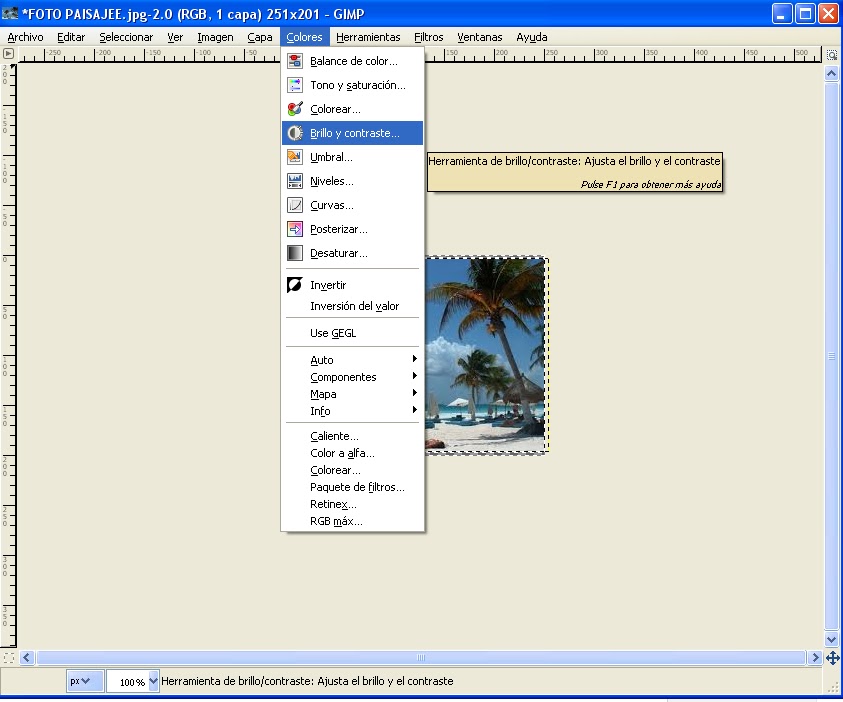Expand the Auto submenu
The image size is (843, 702).
tap(352, 360)
